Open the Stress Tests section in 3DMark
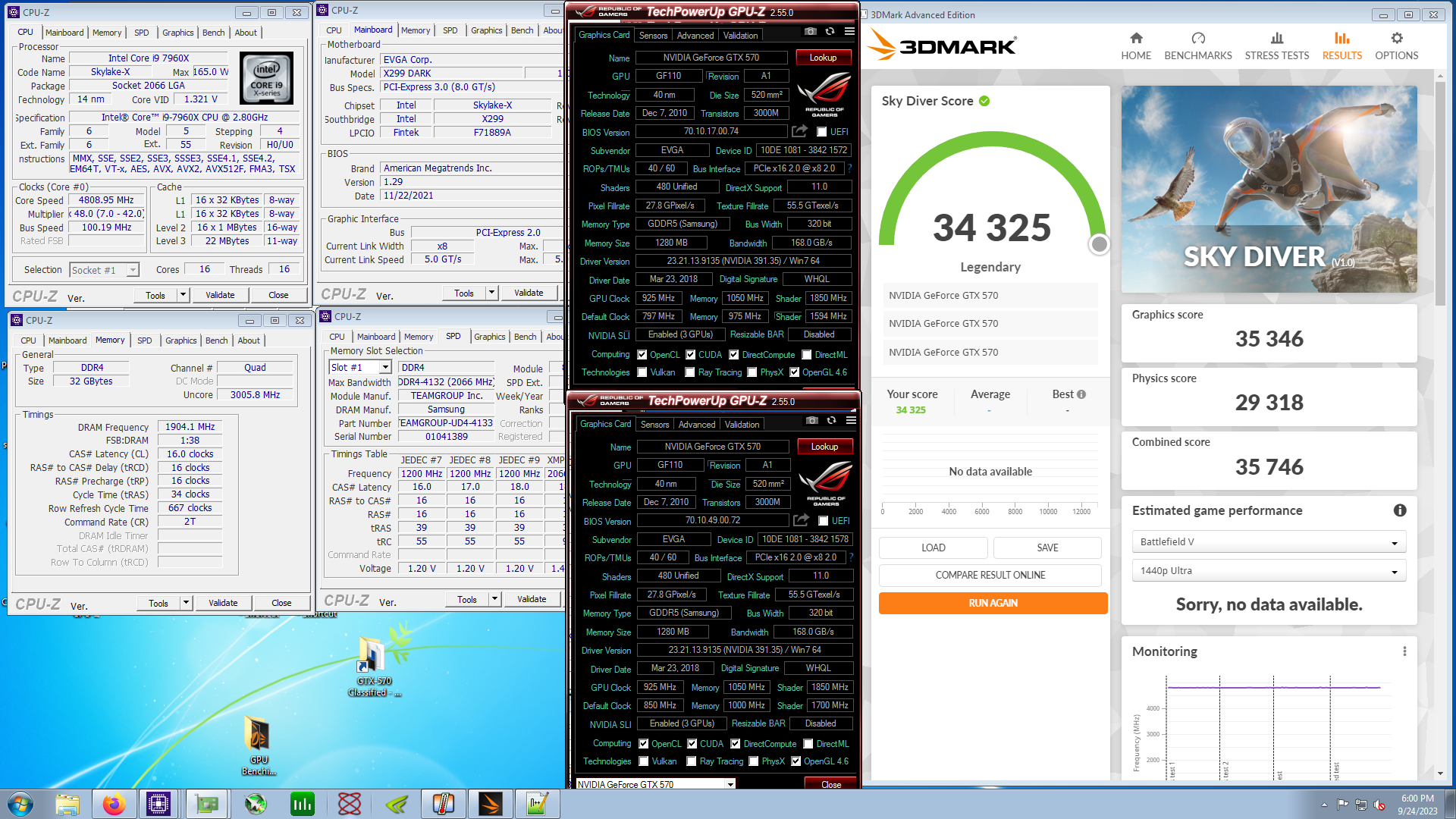 tap(1276, 45)
